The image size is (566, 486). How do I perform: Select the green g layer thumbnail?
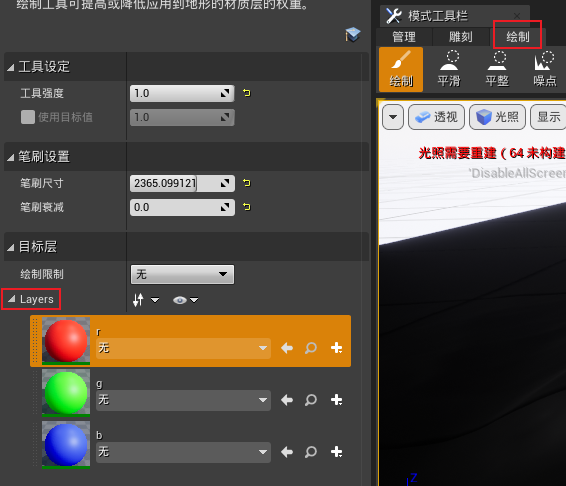coord(66,393)
